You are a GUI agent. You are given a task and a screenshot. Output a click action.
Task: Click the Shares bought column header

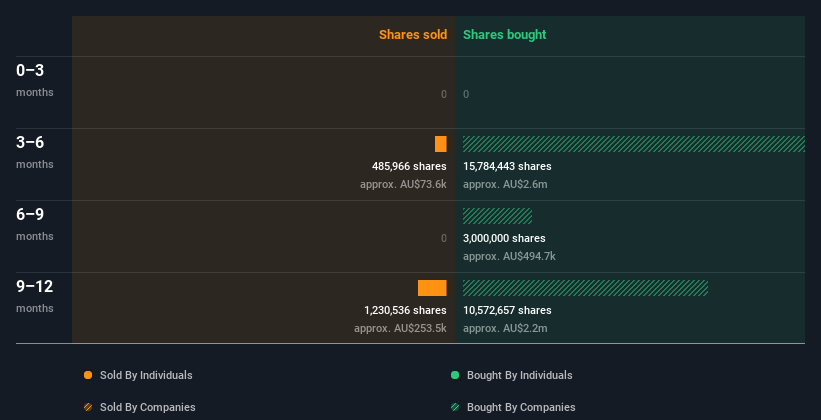tap(505, 35)
